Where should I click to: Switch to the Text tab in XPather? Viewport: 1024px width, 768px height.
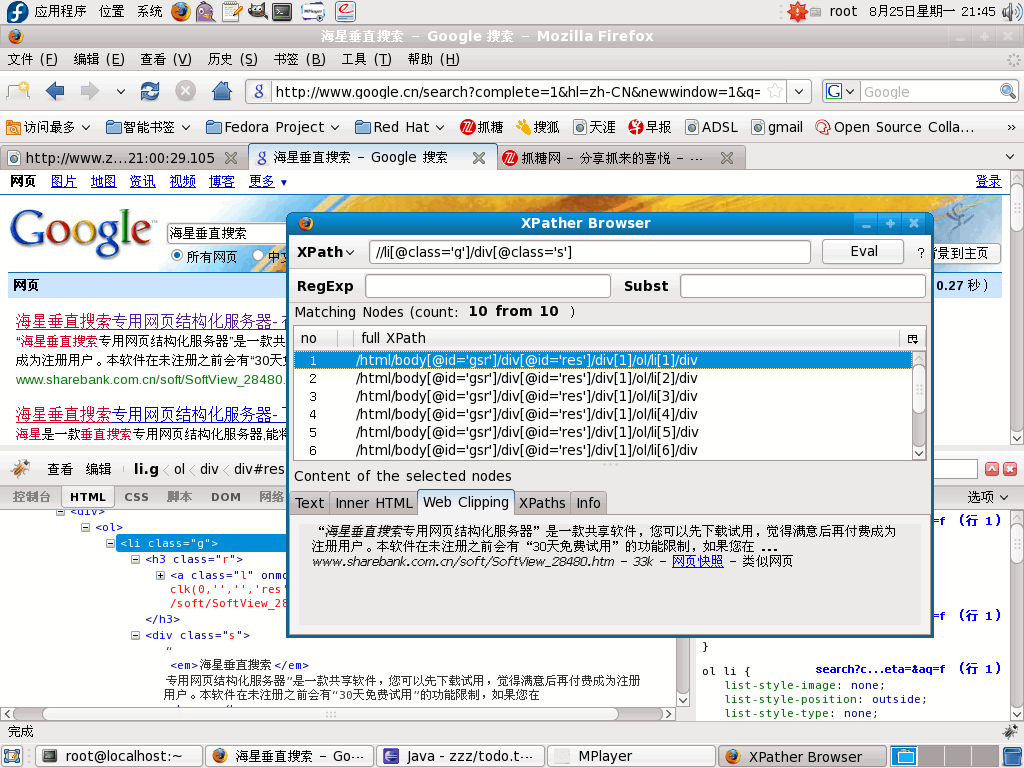click(309, 503)
